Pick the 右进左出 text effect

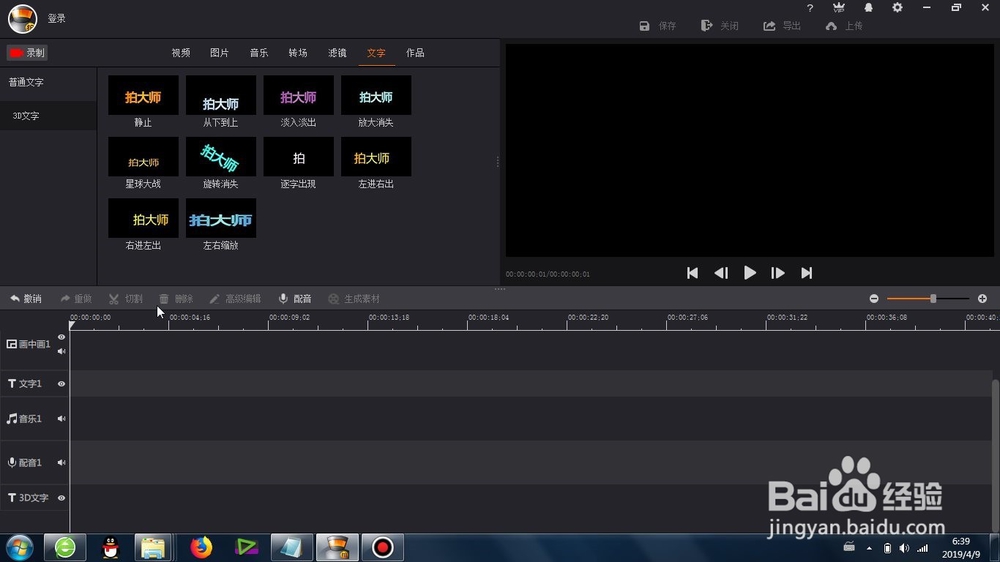click(143, 218)
